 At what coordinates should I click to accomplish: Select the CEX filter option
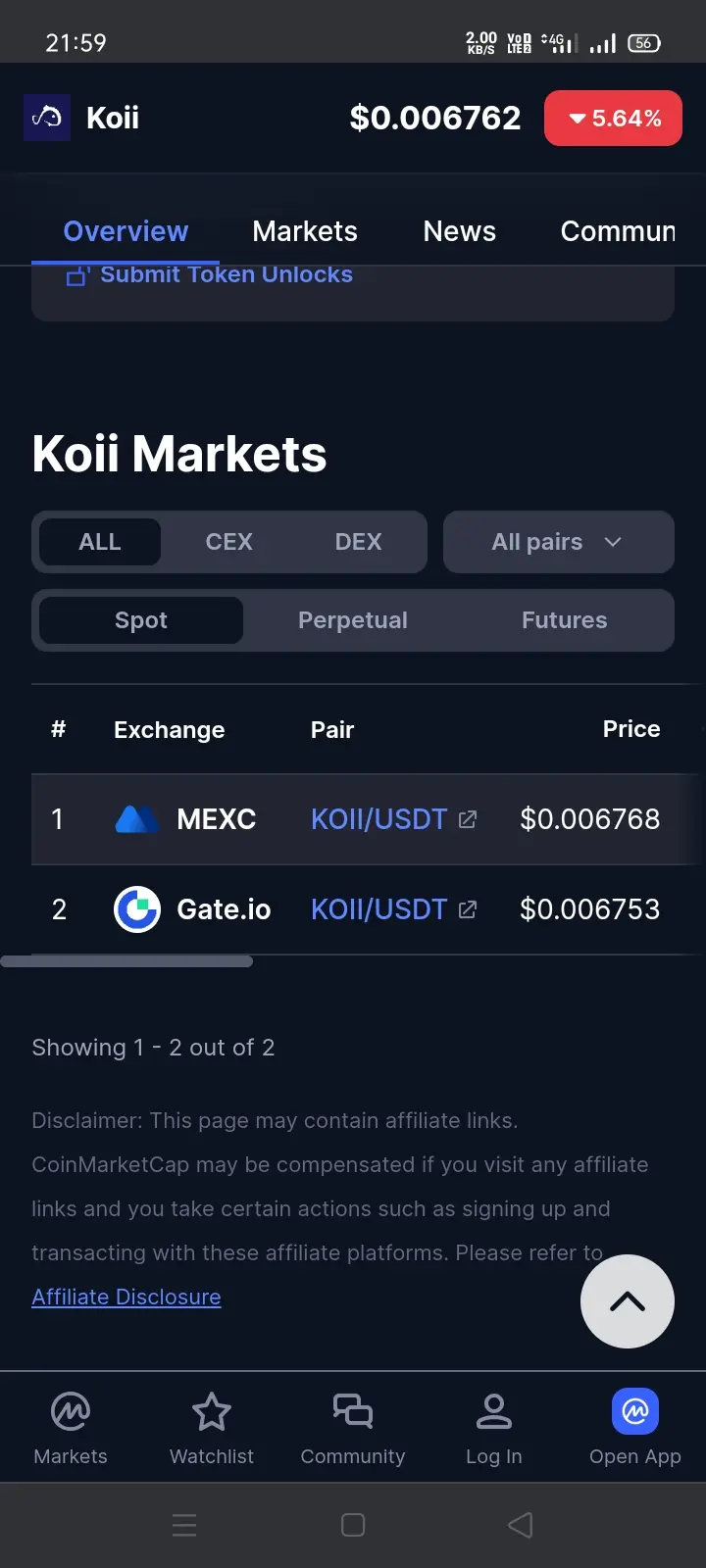[229, 542]
